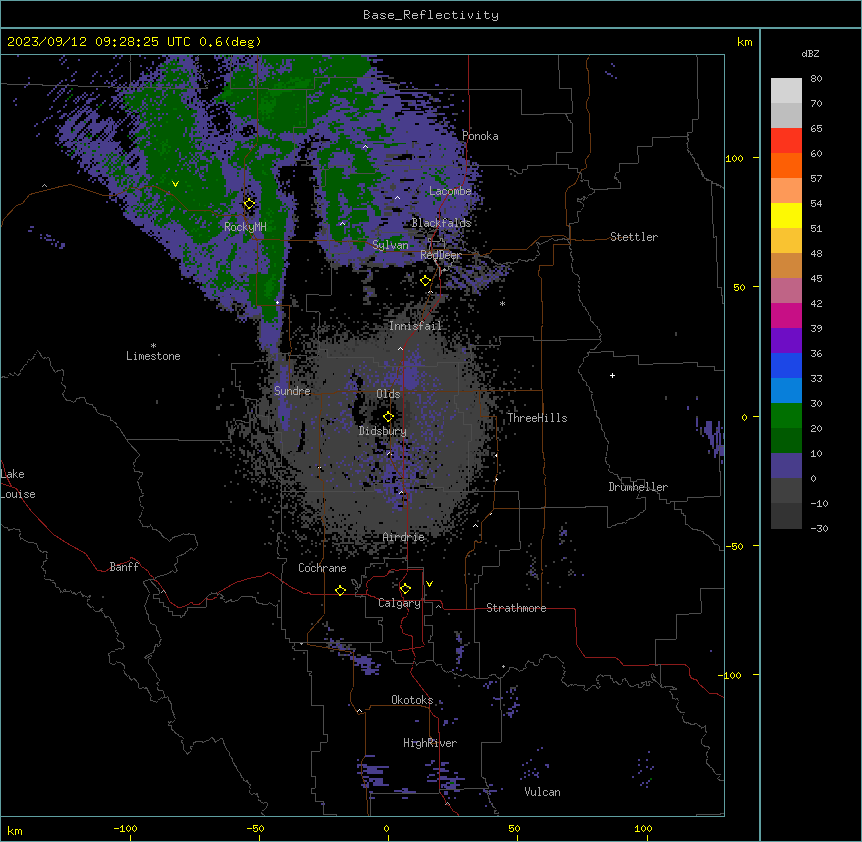Click the RockyMH label
862x842 pixels.
[x=245, y=227]
